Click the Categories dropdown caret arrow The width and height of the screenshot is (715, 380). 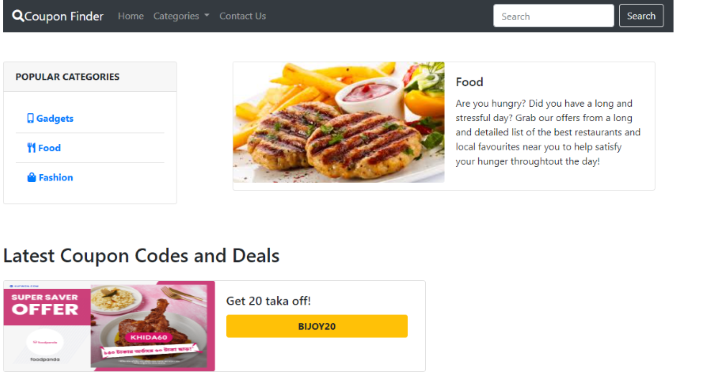pyautogui.click(x=207, y=15)
